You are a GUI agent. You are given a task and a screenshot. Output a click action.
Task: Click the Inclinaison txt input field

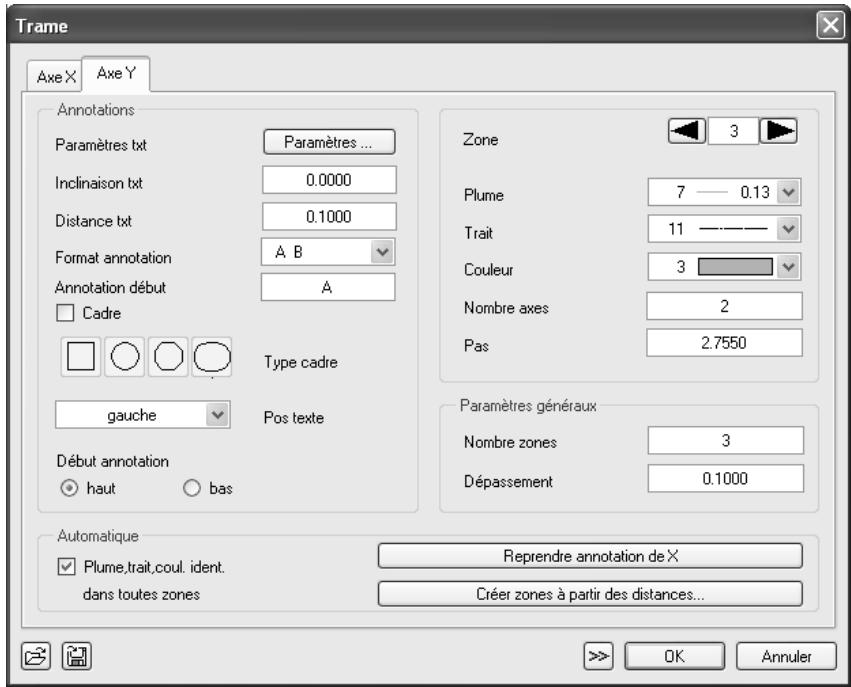(329, 180)
